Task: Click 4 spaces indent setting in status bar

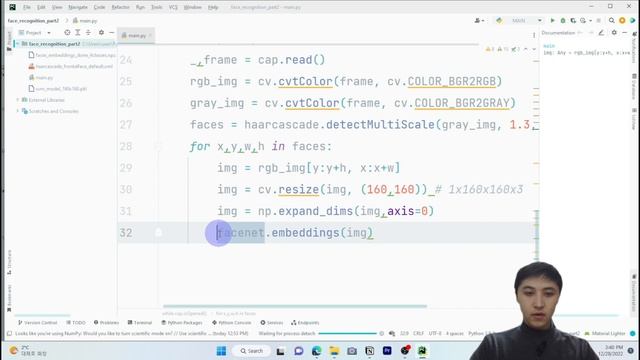Action: click(454, 333)
